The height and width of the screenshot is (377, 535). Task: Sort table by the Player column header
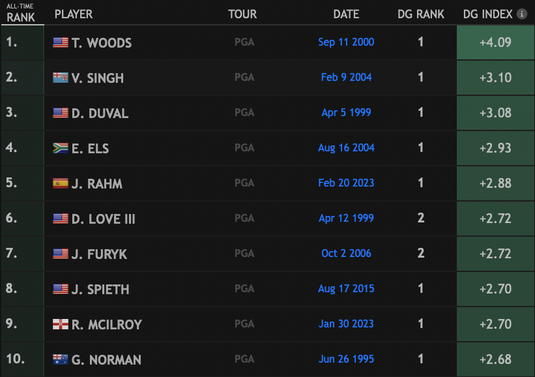73,14
